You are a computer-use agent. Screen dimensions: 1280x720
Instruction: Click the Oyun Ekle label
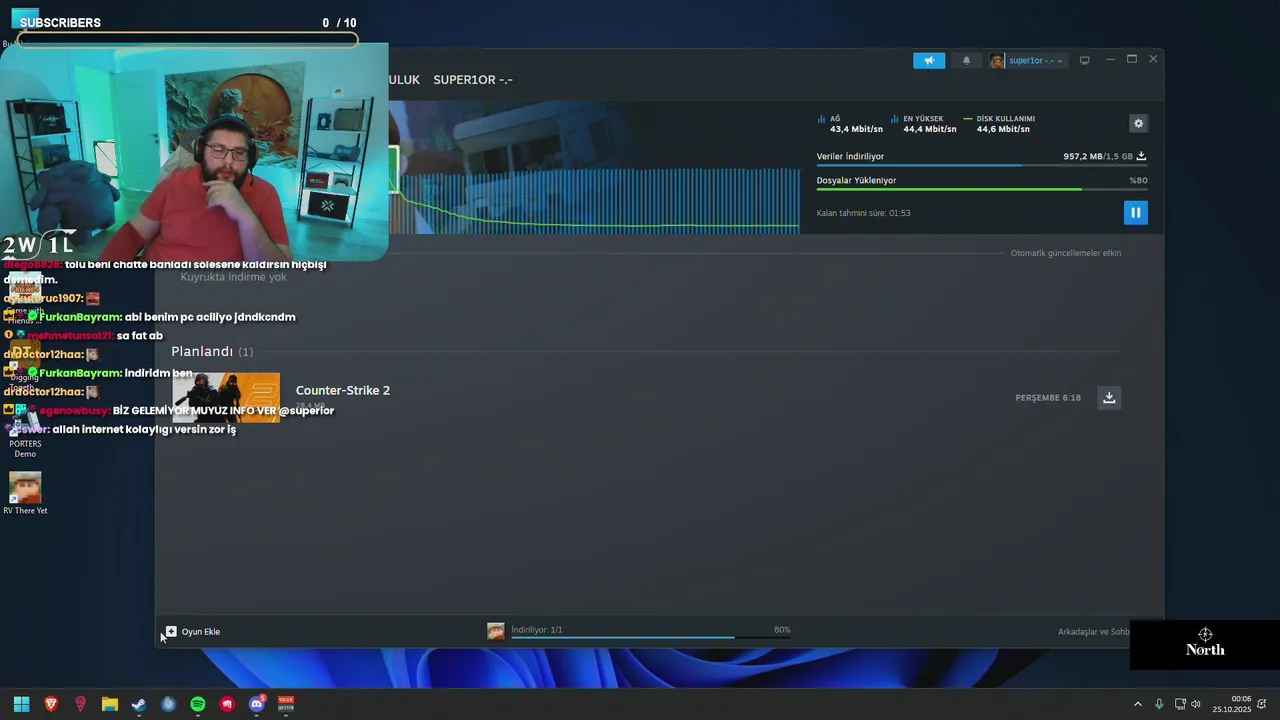pos(201,632)
